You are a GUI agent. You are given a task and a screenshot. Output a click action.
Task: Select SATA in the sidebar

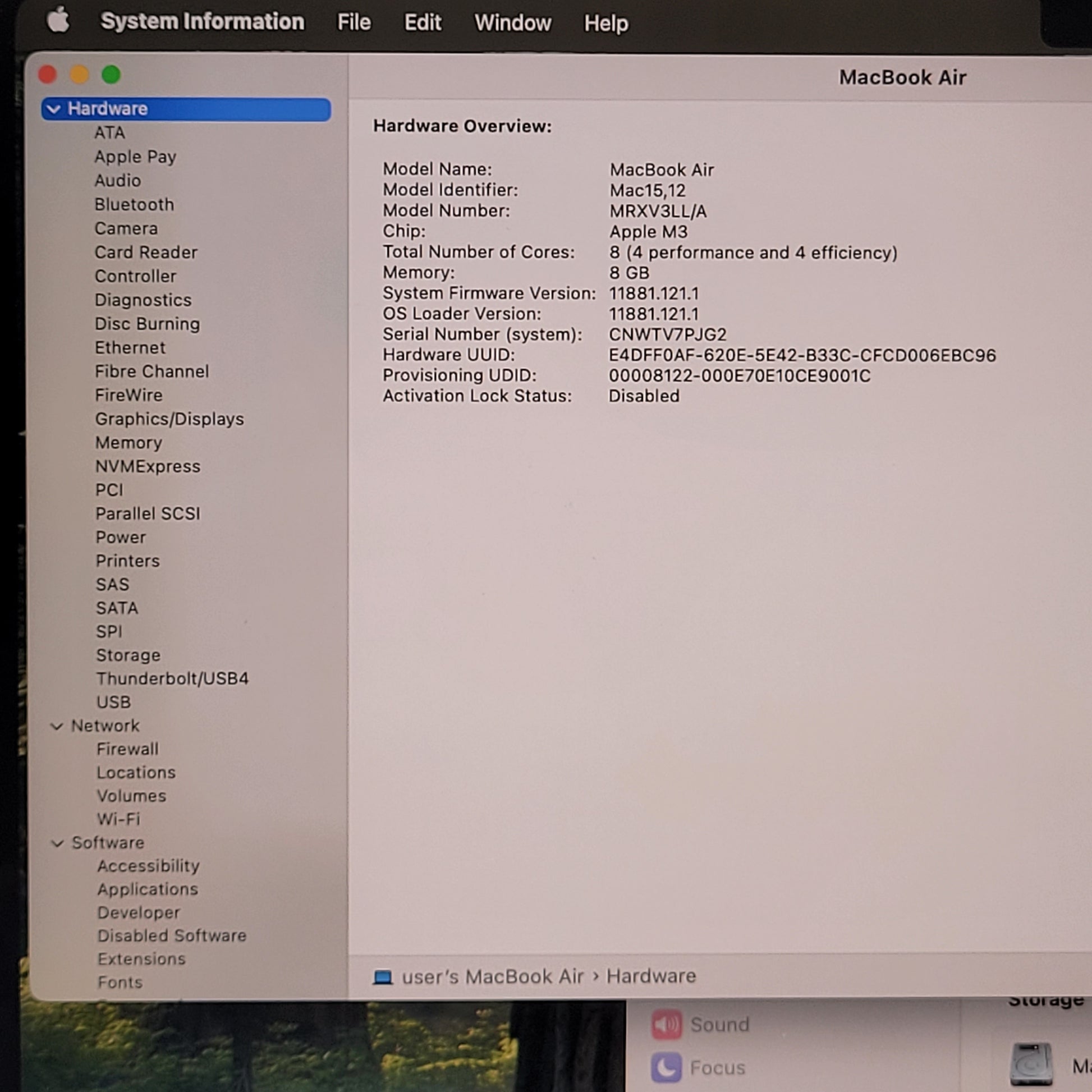pos(117,608)
